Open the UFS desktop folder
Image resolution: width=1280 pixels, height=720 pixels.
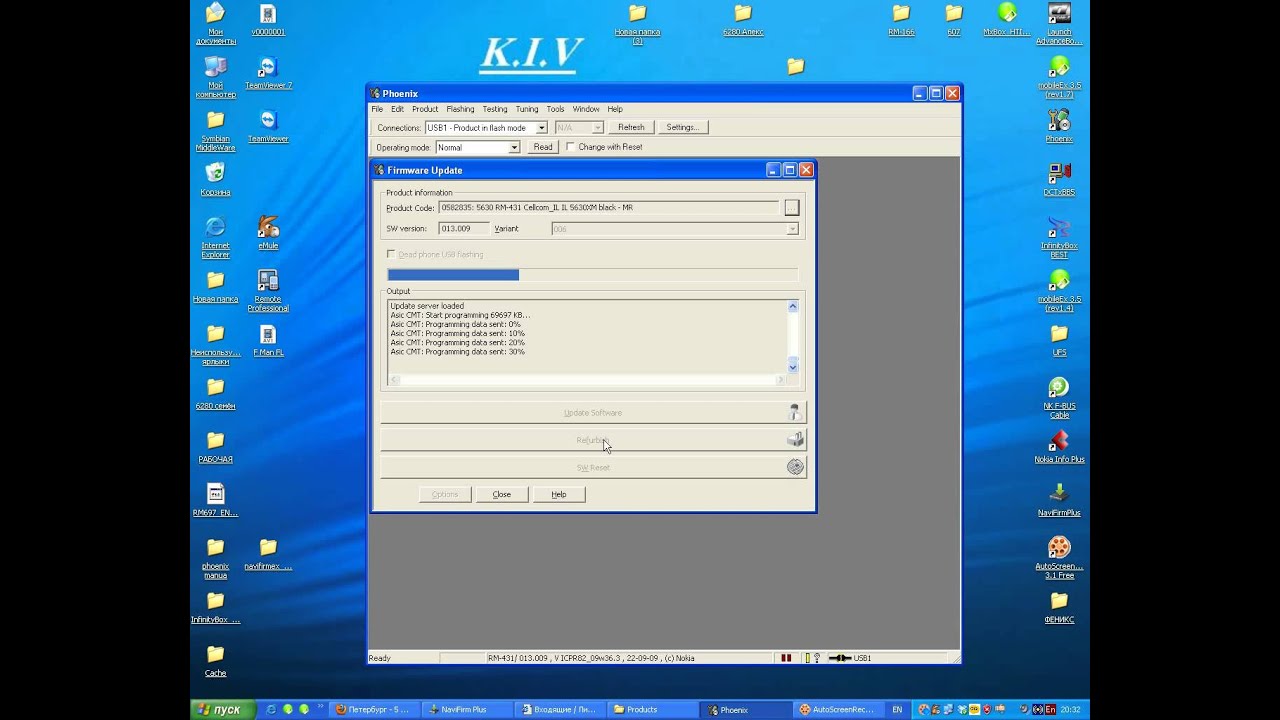coord(1059,339)
